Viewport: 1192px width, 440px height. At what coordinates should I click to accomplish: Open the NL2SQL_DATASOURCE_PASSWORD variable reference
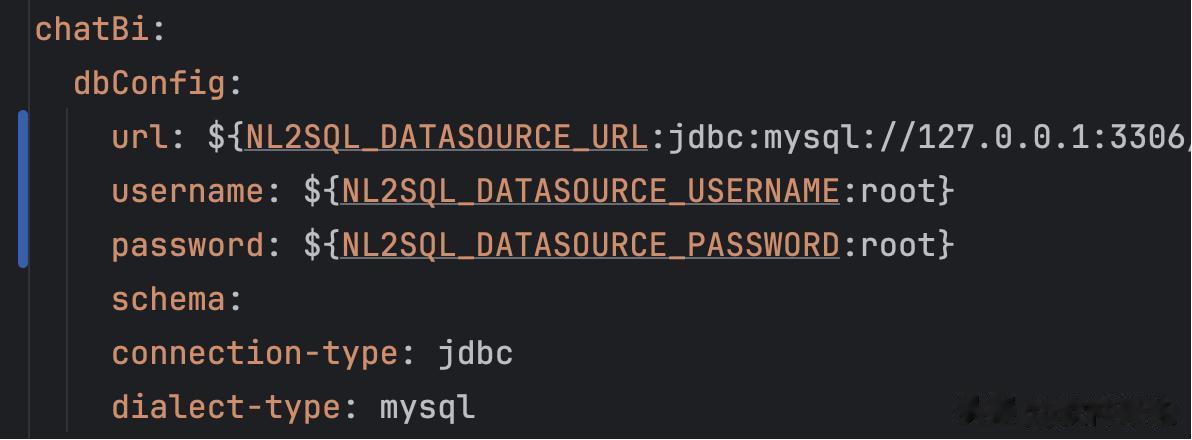point(590,245)
